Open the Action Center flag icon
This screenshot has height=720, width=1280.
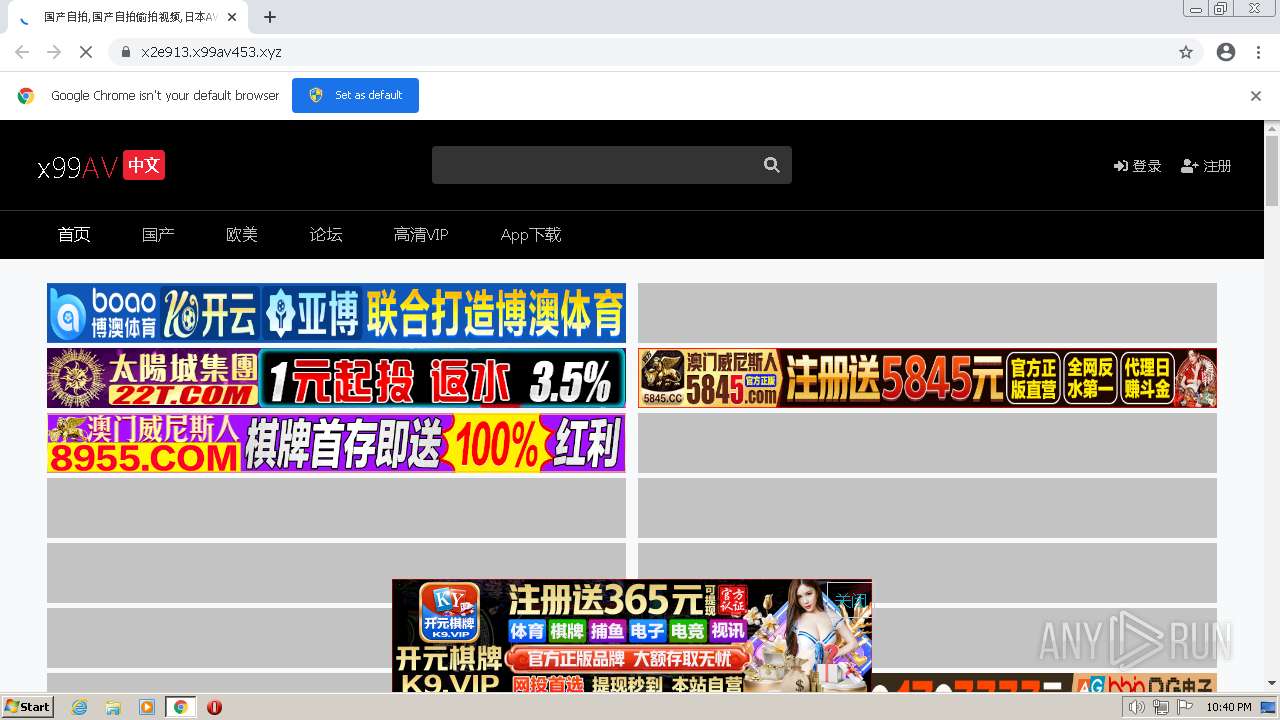point(1185,707)
